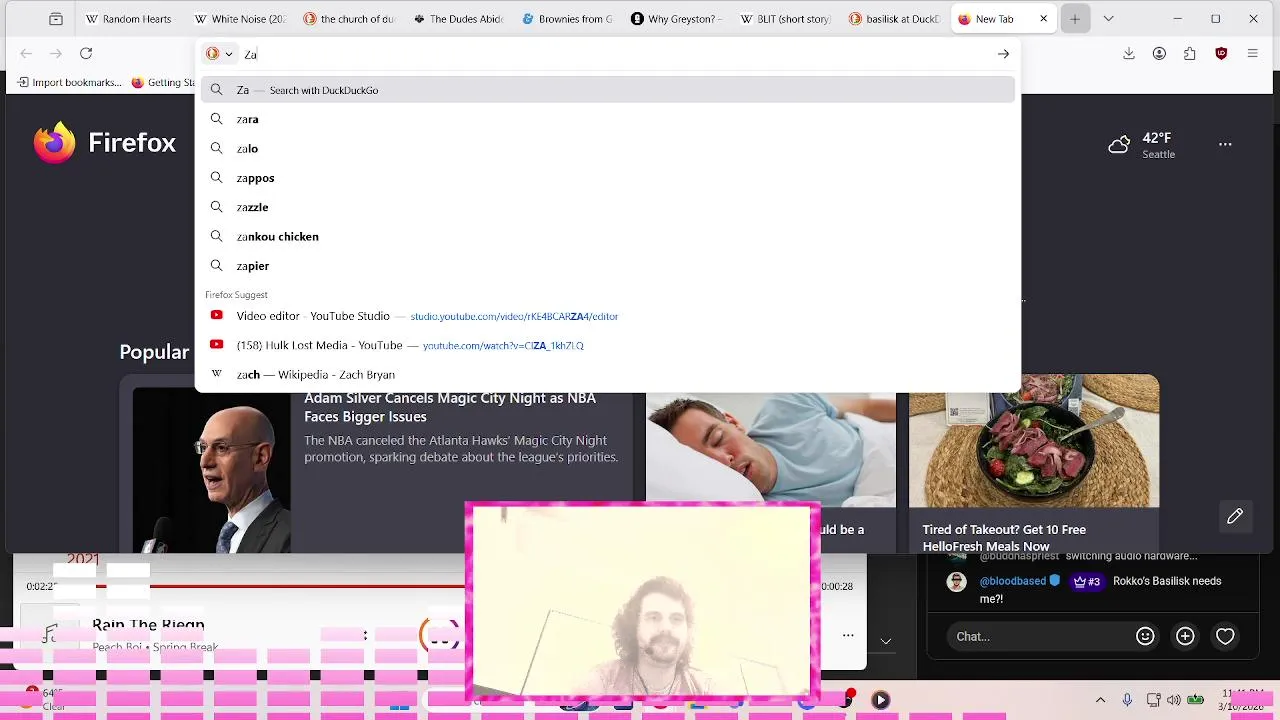Select the 'zazzle' search suggestion
This screenshot has height=720, width=1280.
(x=608, y=207)
